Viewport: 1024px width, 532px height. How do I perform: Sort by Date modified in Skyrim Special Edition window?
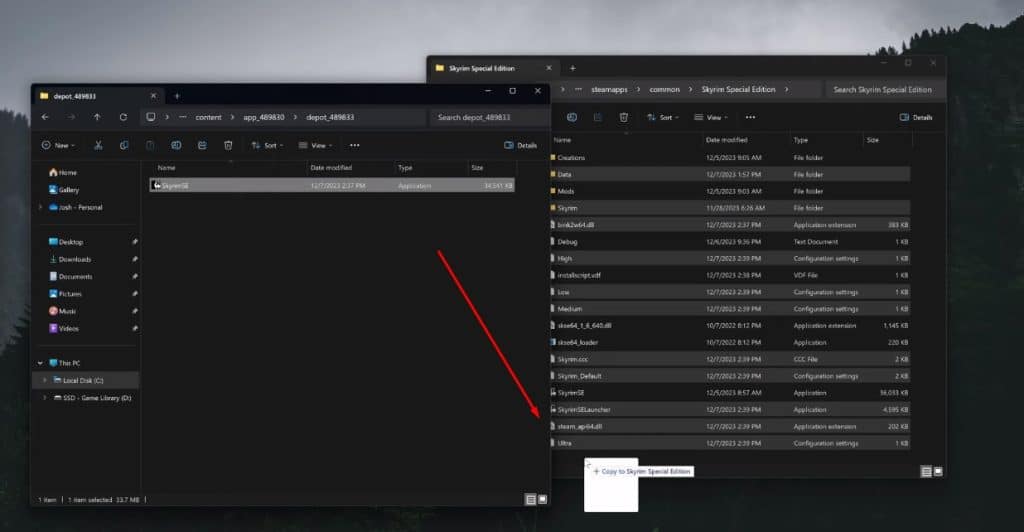[726, 140]
